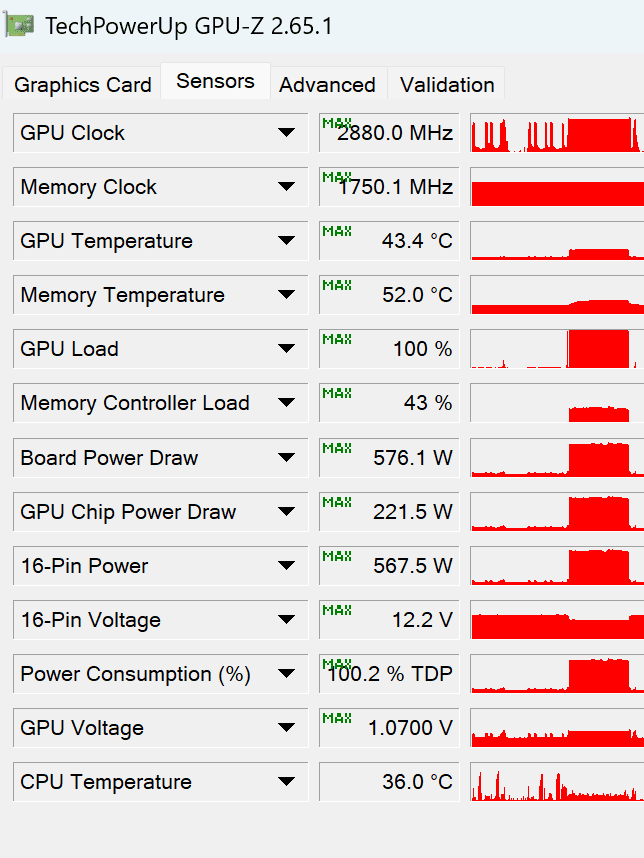
Task: Open Memory Temperature sensor dropdown
Action: (286, 294)
